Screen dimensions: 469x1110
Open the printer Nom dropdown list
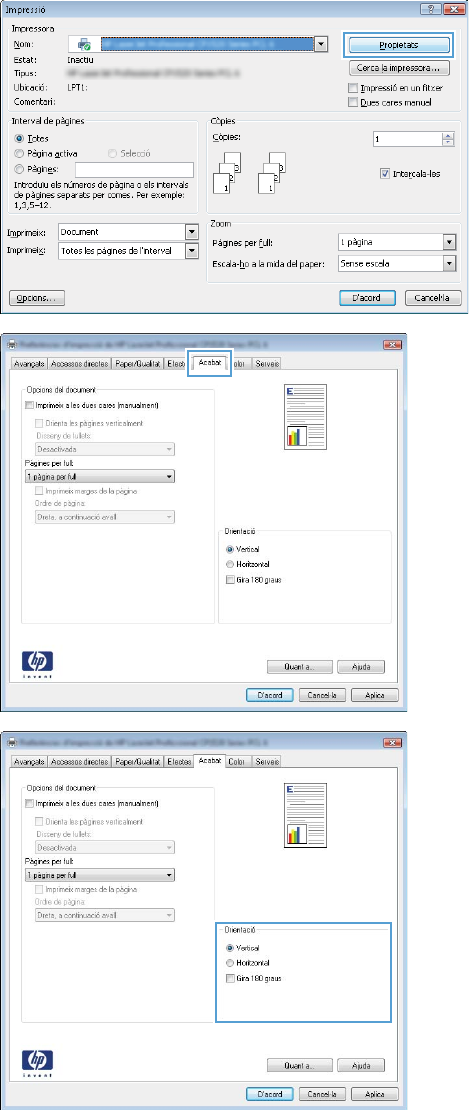322,46
